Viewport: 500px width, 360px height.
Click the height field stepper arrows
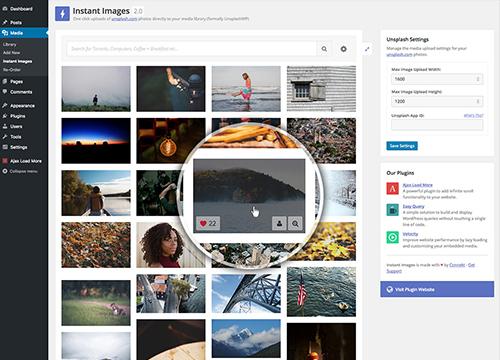478,101
